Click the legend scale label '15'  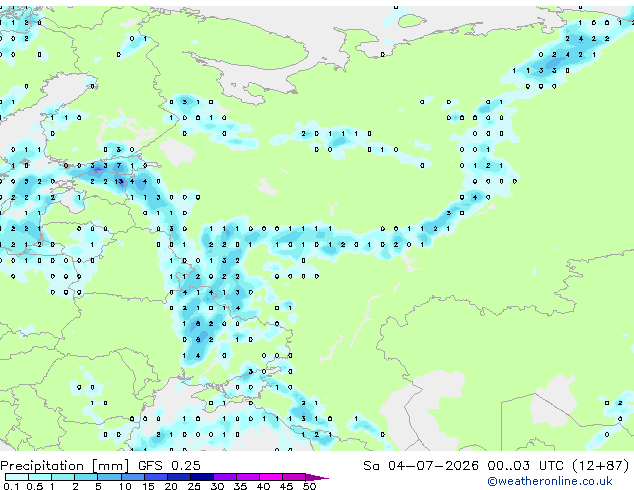pos(148,486)
